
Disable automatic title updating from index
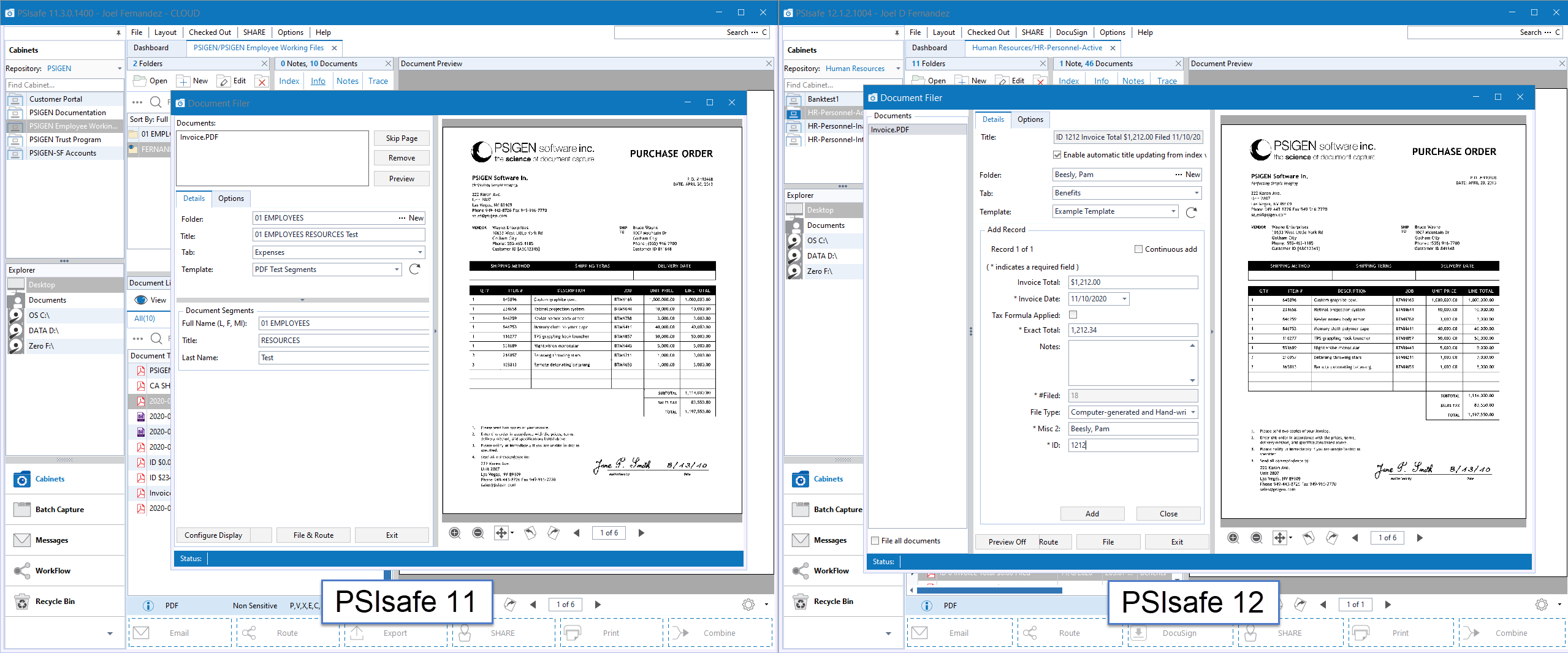click(x=1057, y=155)
